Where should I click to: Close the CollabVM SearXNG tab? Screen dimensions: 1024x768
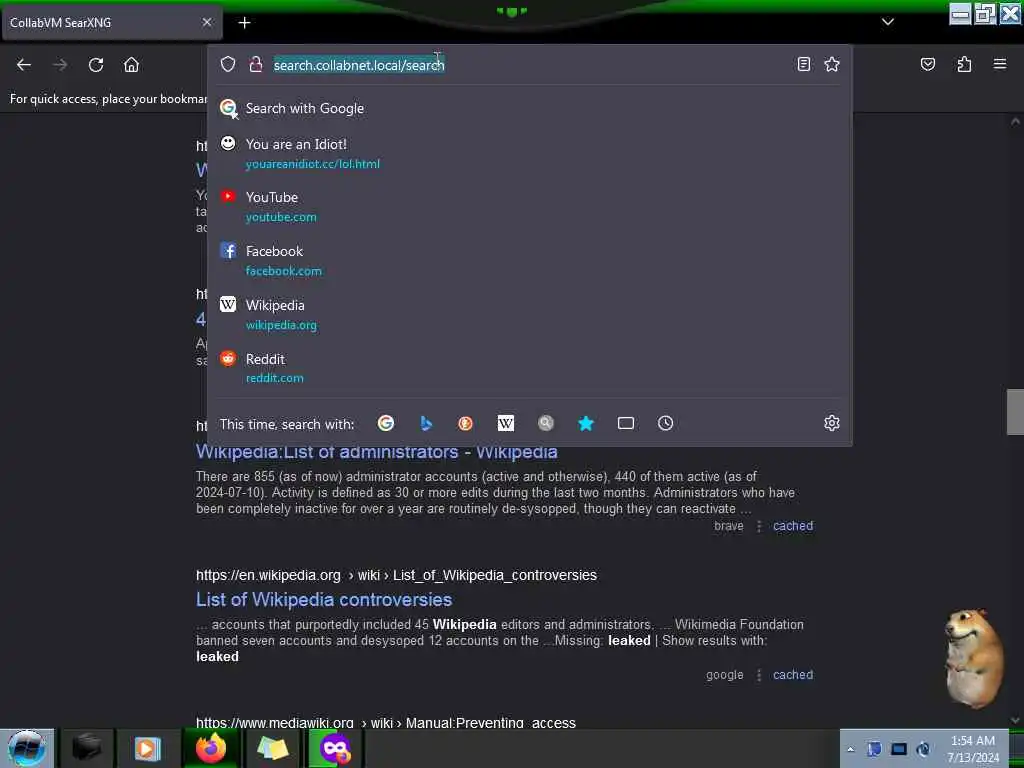tap(207, 22)
